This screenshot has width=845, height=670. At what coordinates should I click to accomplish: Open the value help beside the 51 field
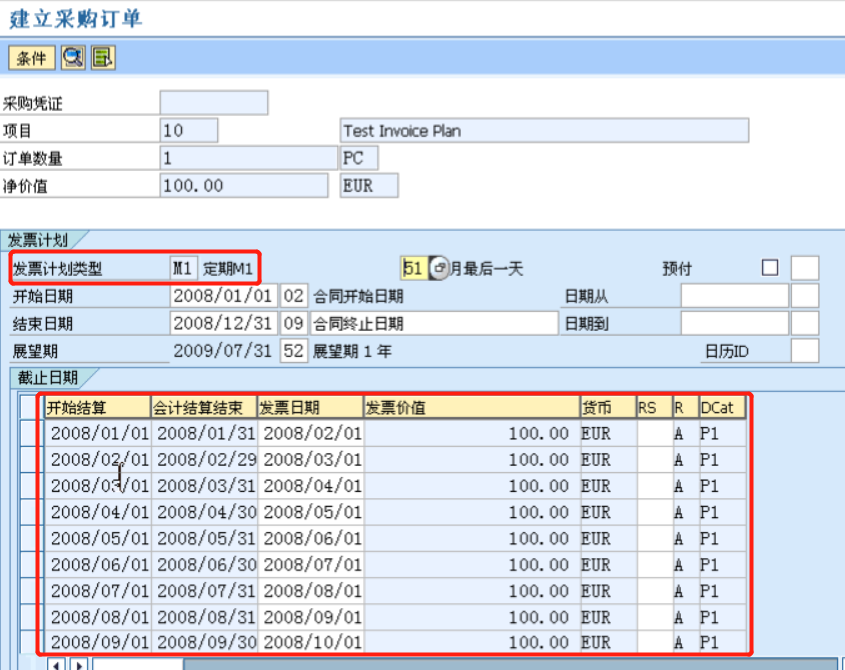tap(439, 268)
